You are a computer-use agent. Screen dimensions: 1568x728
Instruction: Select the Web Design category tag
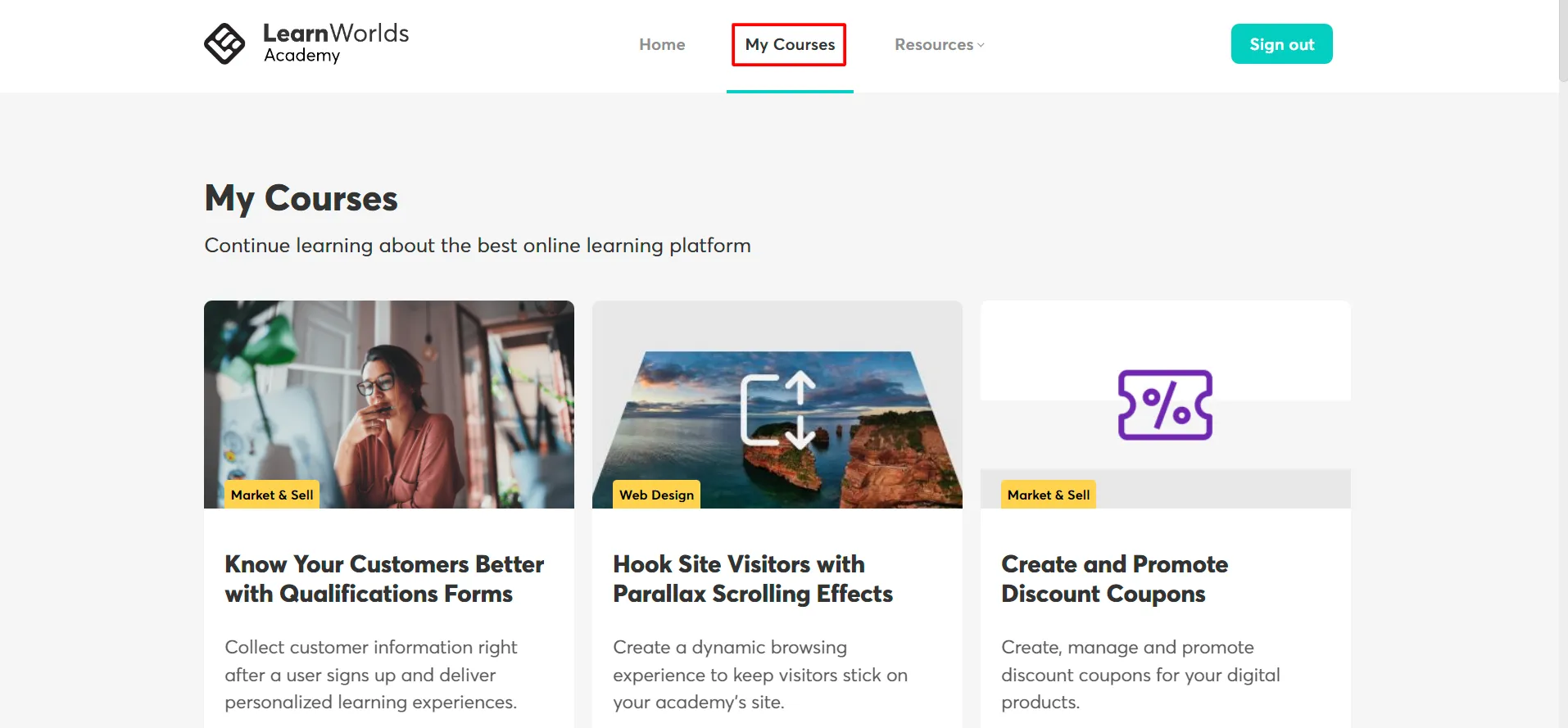[655, 495]
